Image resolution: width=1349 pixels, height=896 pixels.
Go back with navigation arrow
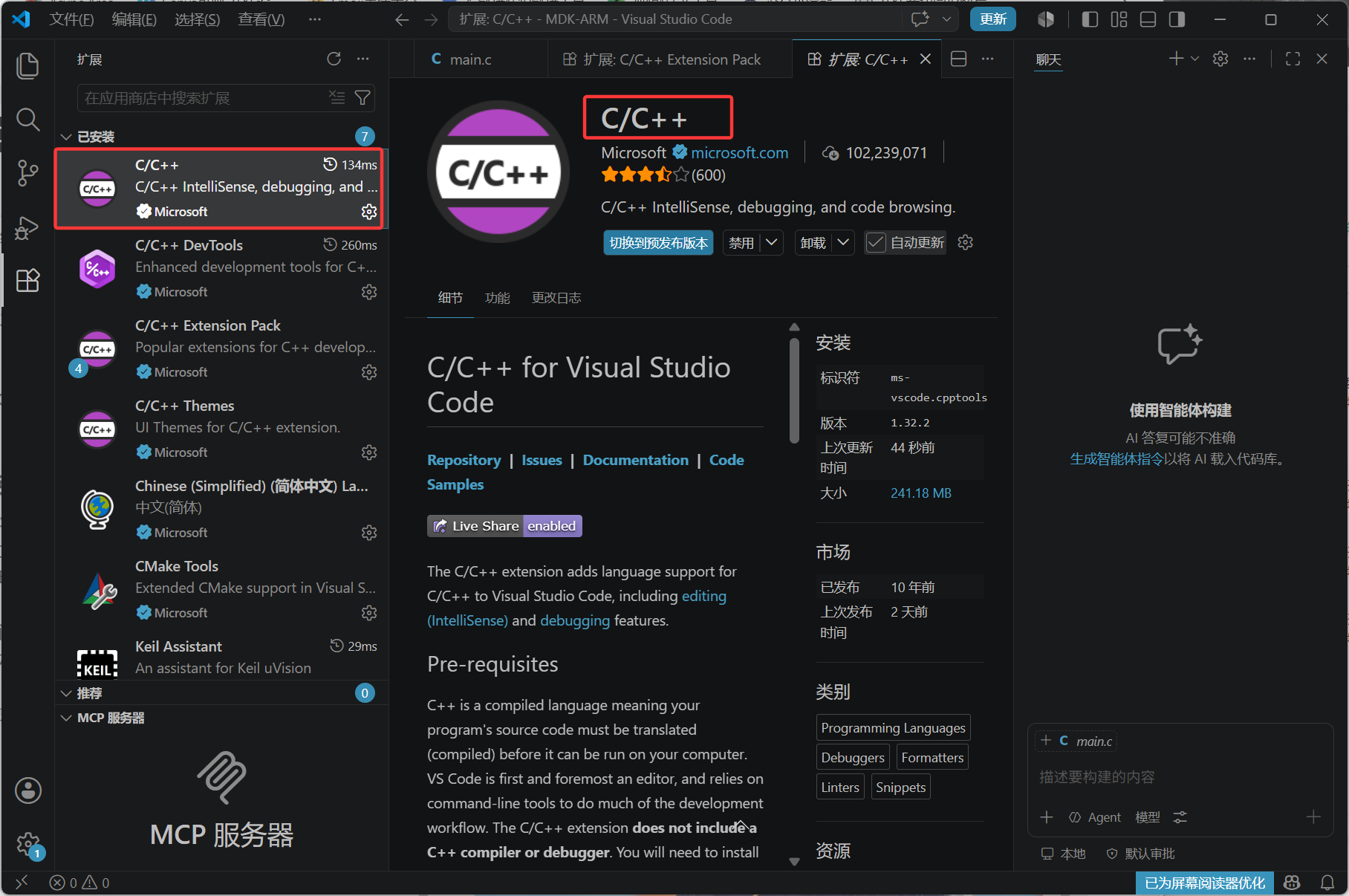tap(402, 19)
